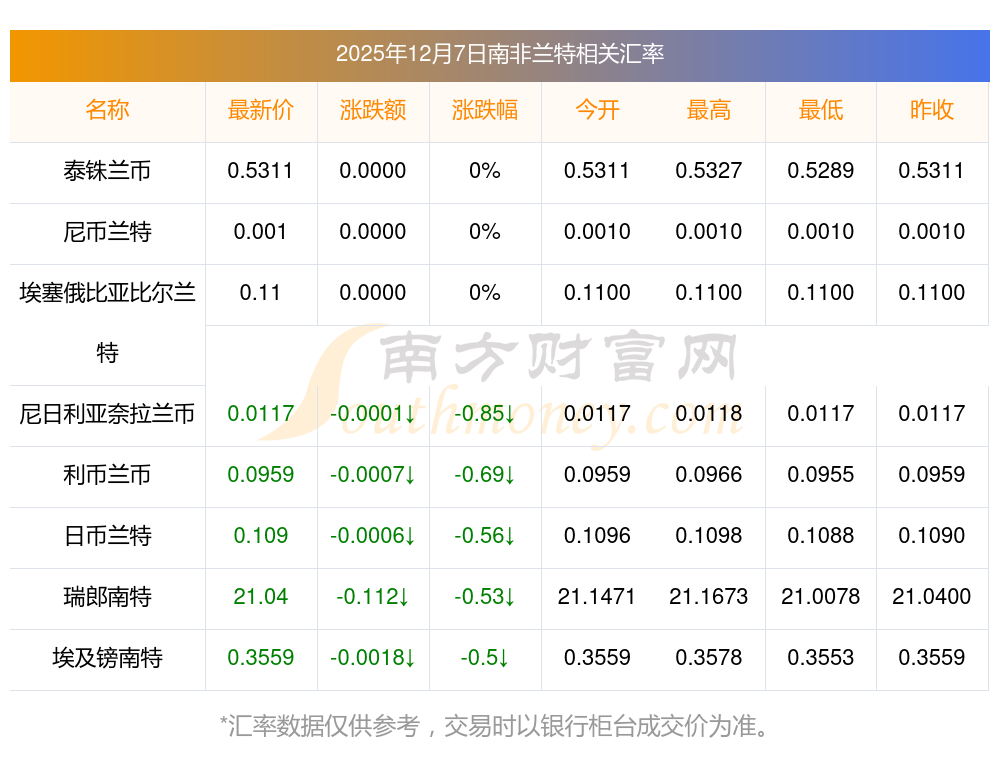Select the 最高 column header
This screenshot has width=1000, height=757.
[x=709, y=110]
